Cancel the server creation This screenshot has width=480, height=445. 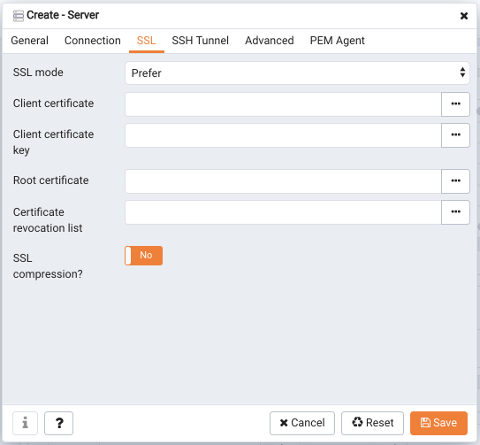click(302, 423)
